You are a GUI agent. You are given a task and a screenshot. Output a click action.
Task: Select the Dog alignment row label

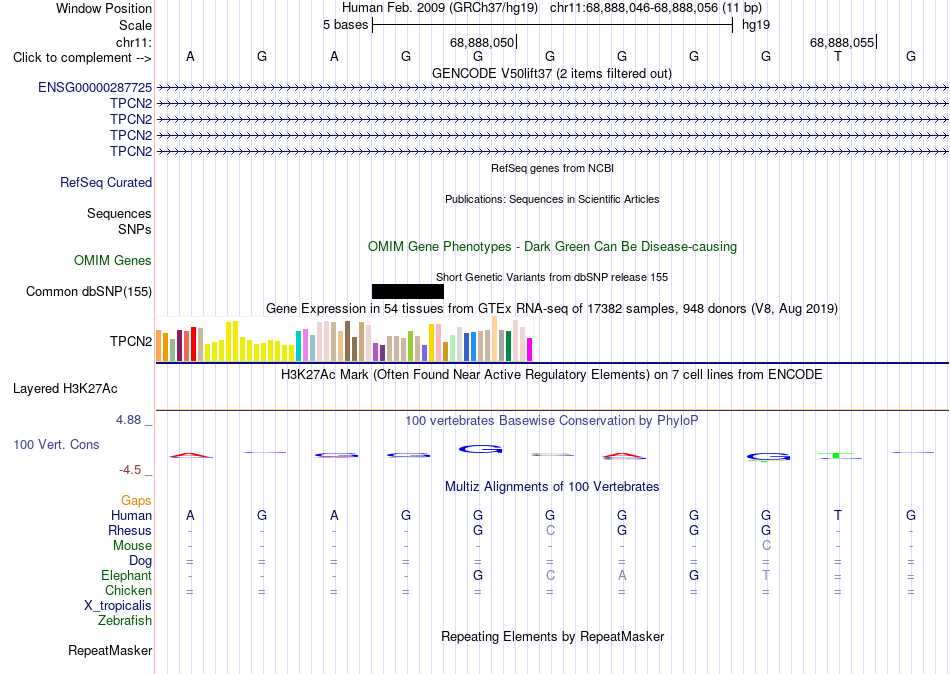[x=140, y=561]
